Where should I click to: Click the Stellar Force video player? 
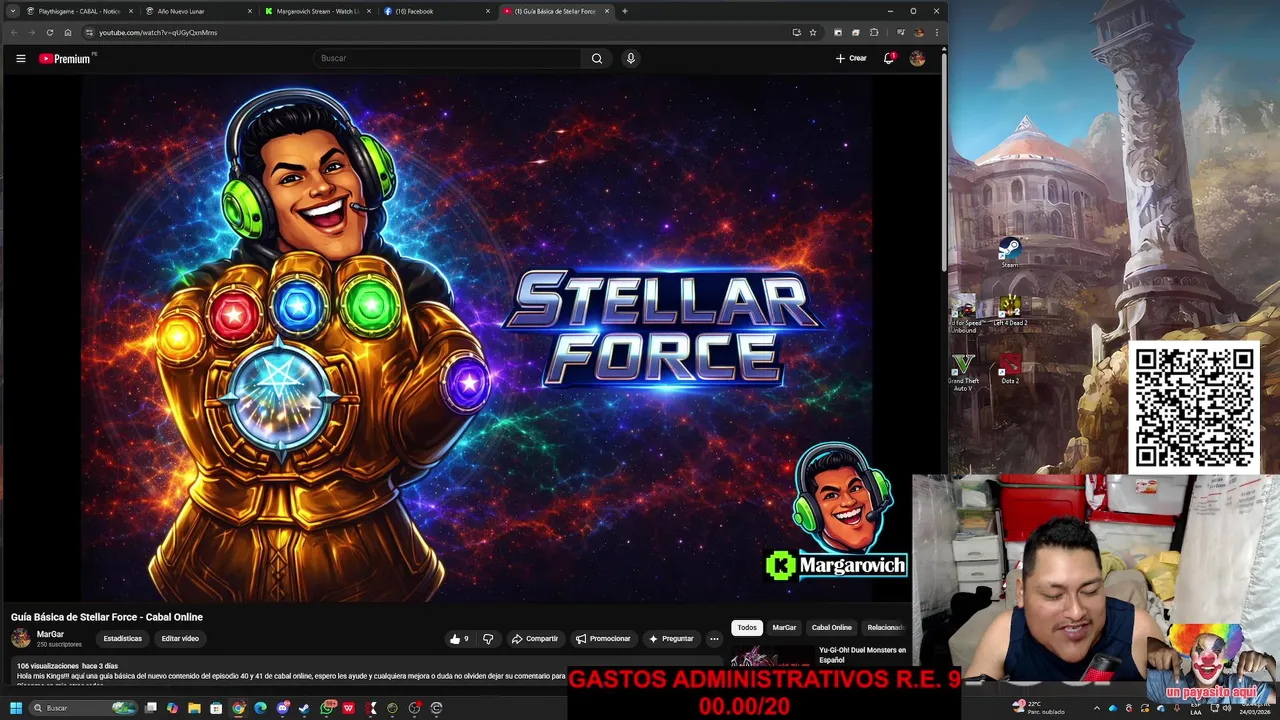coord(476,340)
